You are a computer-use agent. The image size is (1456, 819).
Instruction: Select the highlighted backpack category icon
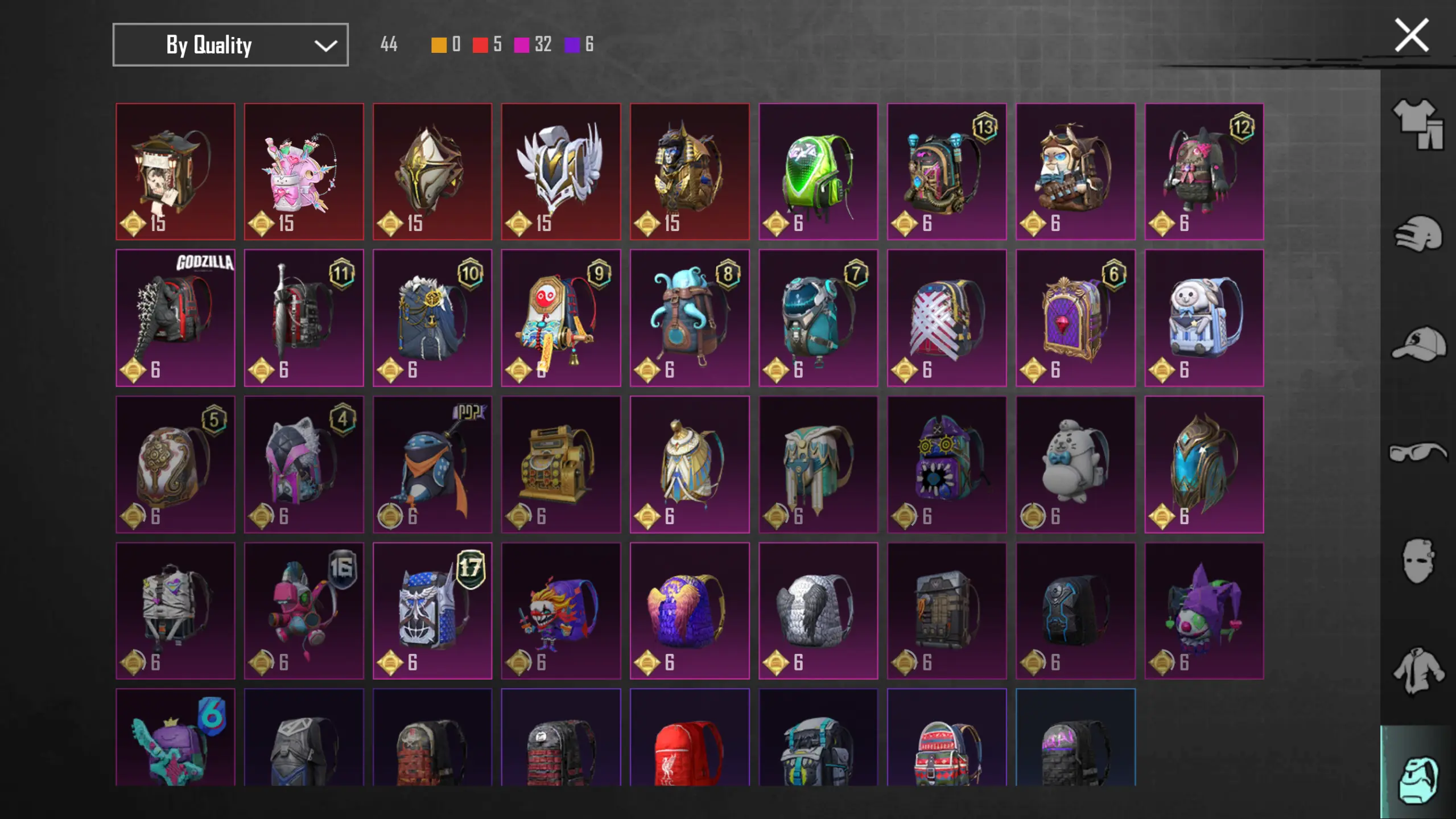pos(1418,779)
